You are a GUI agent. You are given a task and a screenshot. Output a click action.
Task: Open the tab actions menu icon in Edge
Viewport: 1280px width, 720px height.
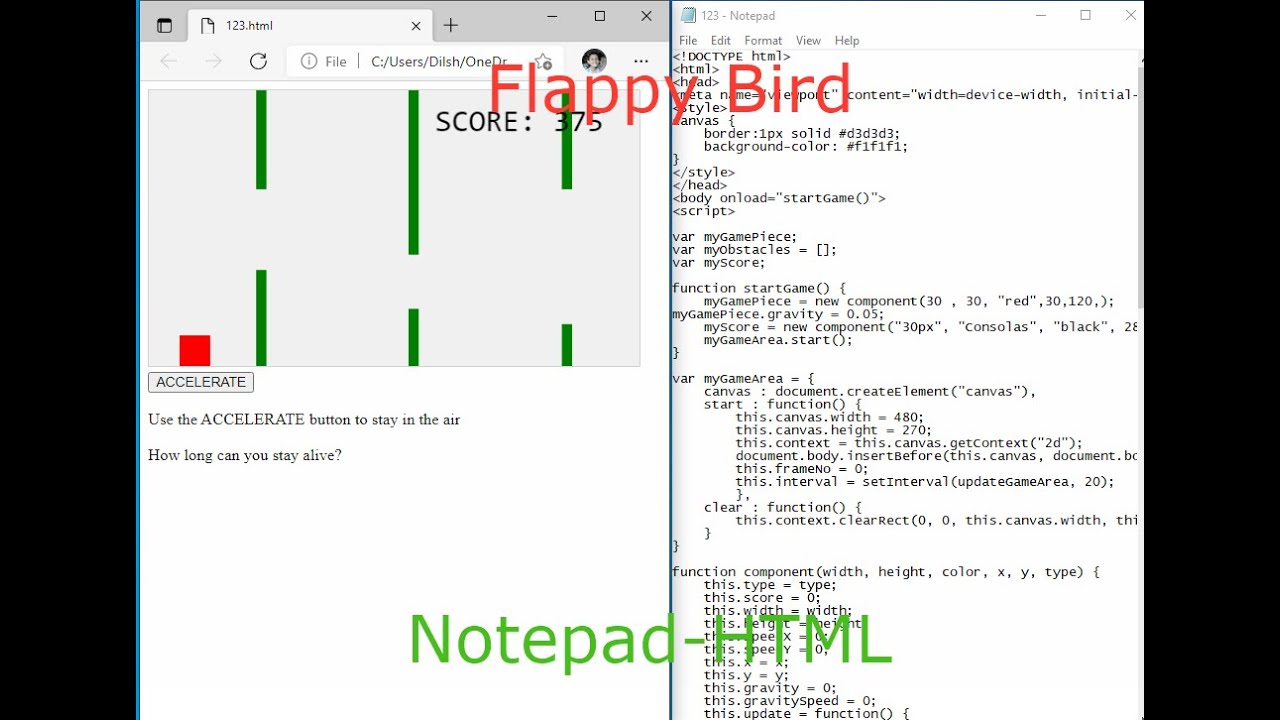pyautogui.click(x=165, y=26)
